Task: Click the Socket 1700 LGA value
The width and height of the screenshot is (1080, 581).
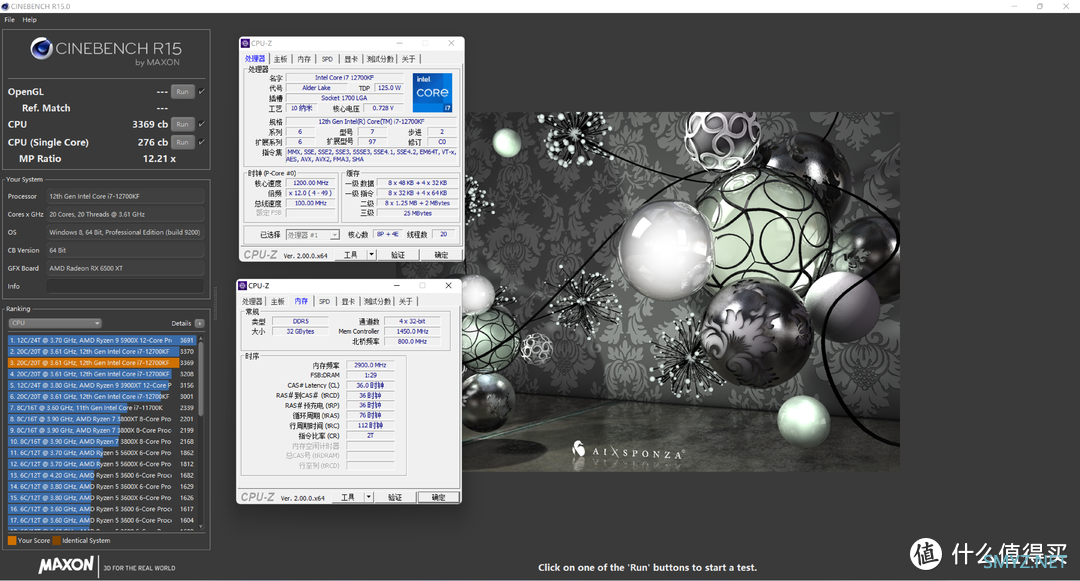Action: pyautogui.click(x=344, y=98)
